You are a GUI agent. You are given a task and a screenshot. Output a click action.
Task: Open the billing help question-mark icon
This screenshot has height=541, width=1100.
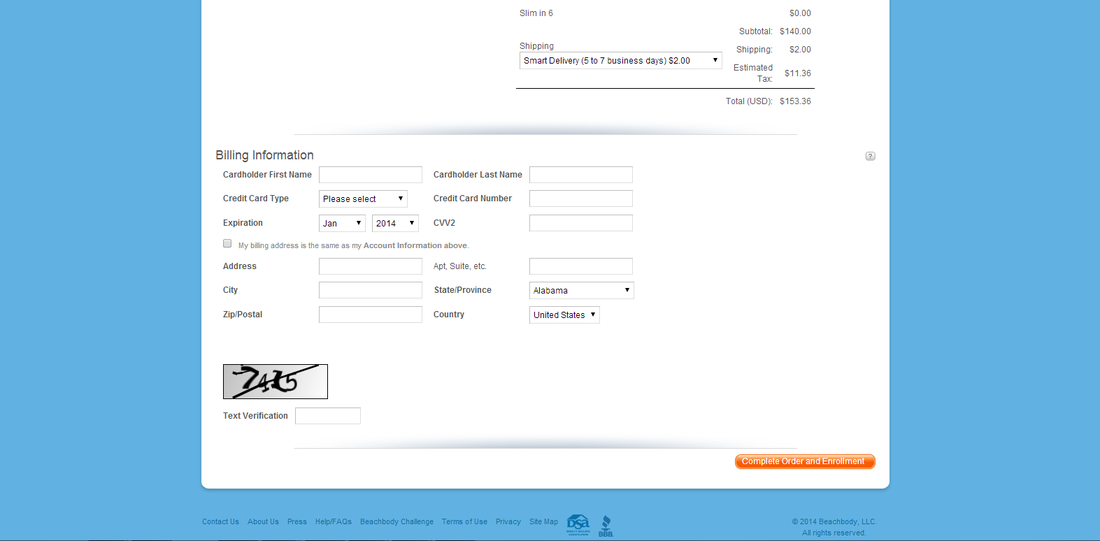(870, 156)
